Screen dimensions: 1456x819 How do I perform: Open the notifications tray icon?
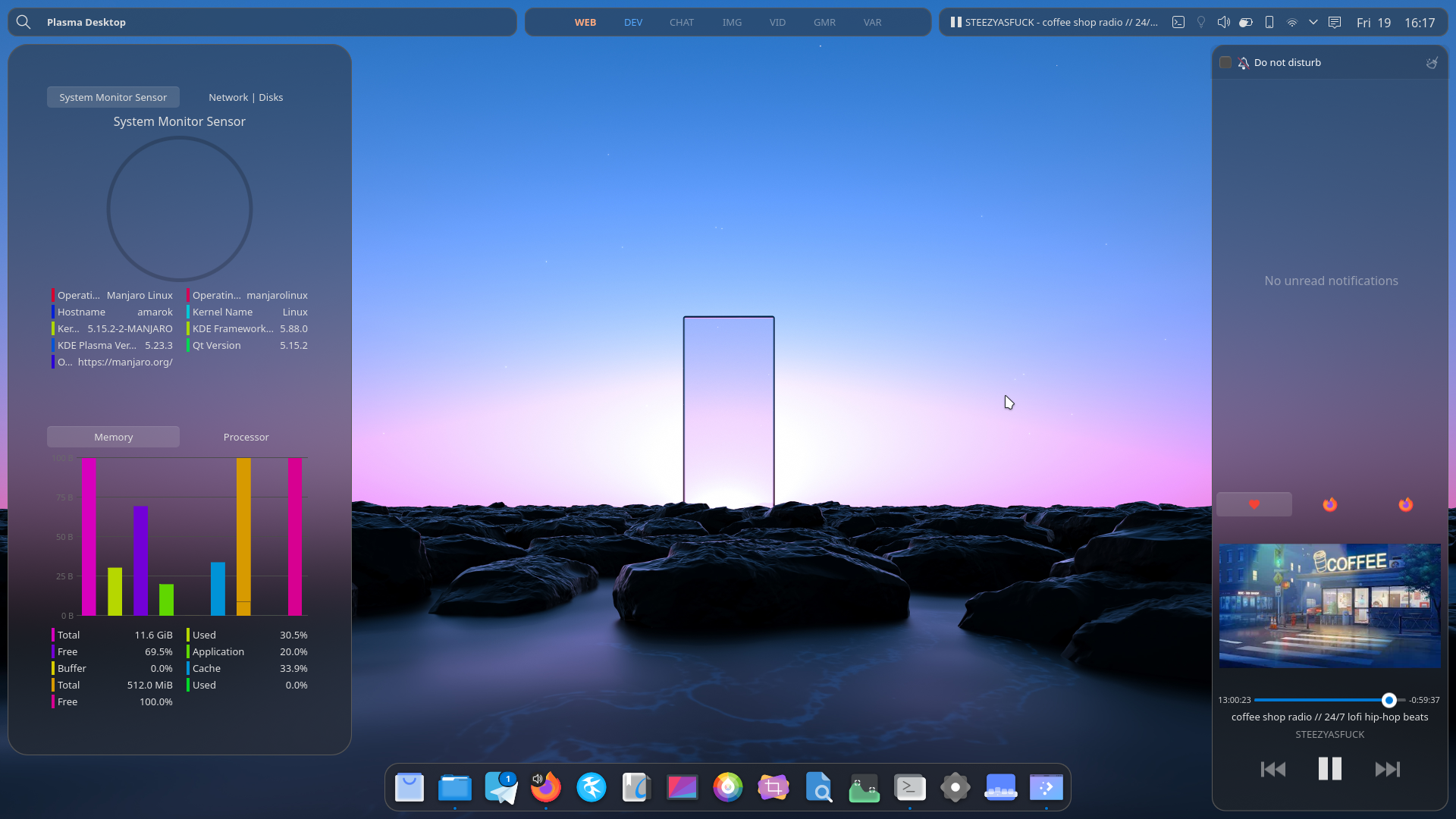coord(1335,22)
